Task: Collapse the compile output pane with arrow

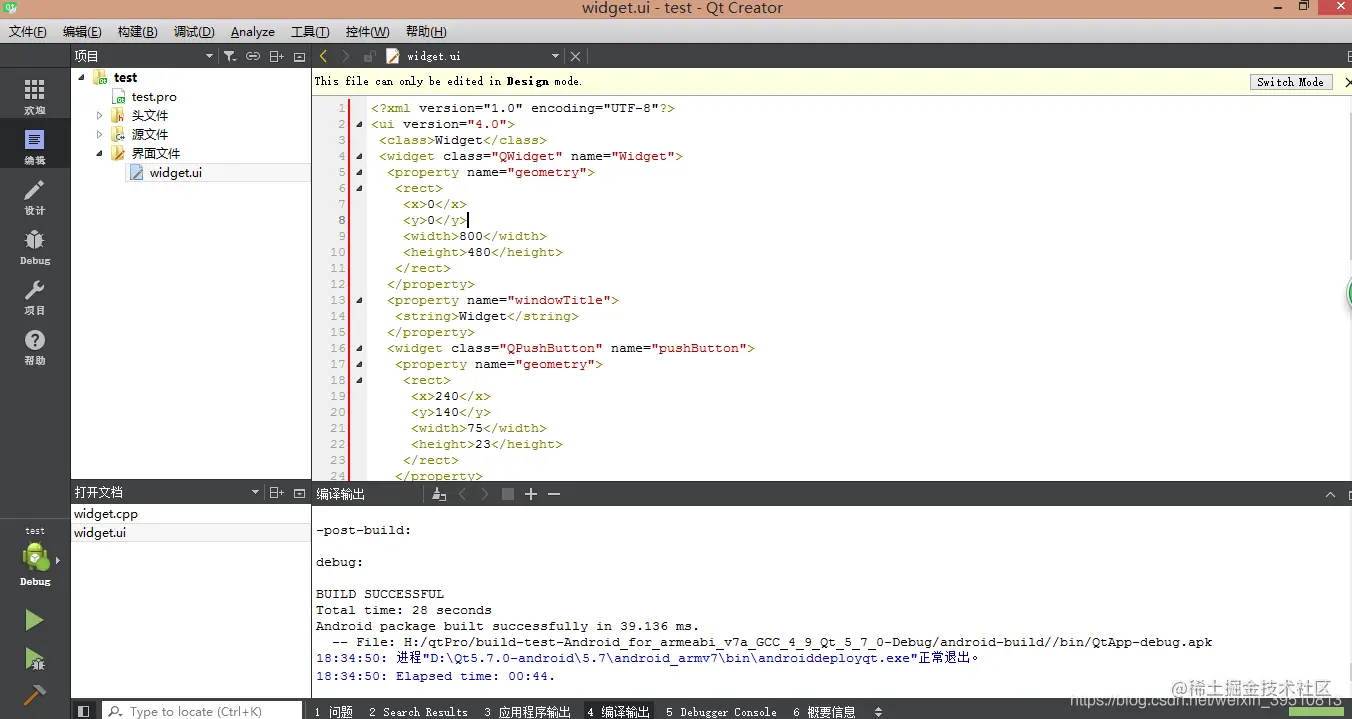Action: pyautogui.click(x=1330, y=494)
